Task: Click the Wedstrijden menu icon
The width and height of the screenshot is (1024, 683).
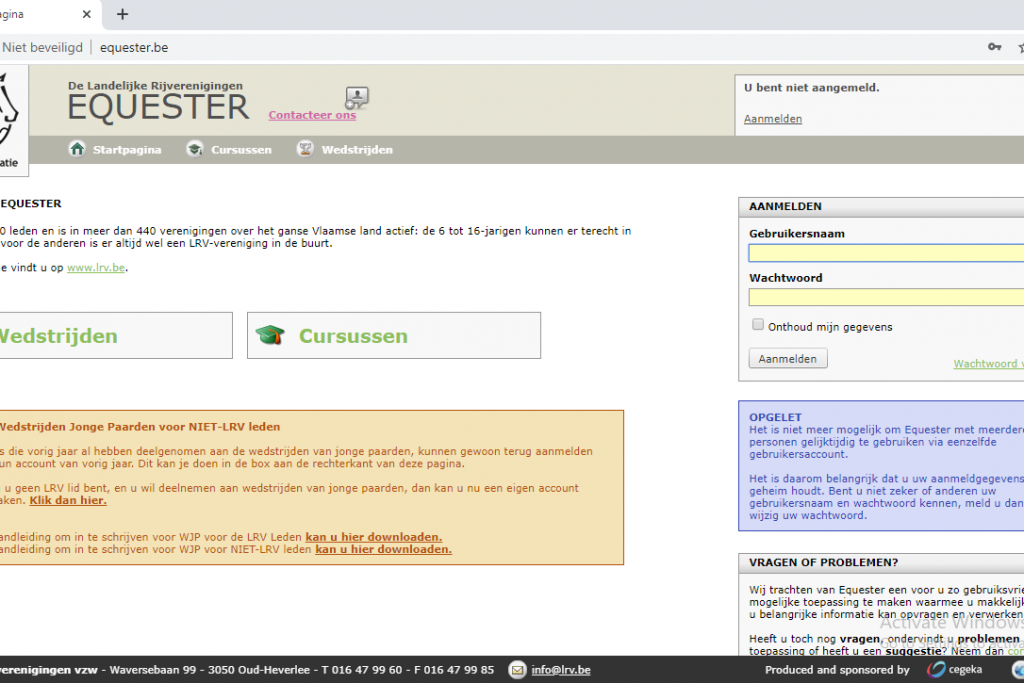Action: click(305, 149)
